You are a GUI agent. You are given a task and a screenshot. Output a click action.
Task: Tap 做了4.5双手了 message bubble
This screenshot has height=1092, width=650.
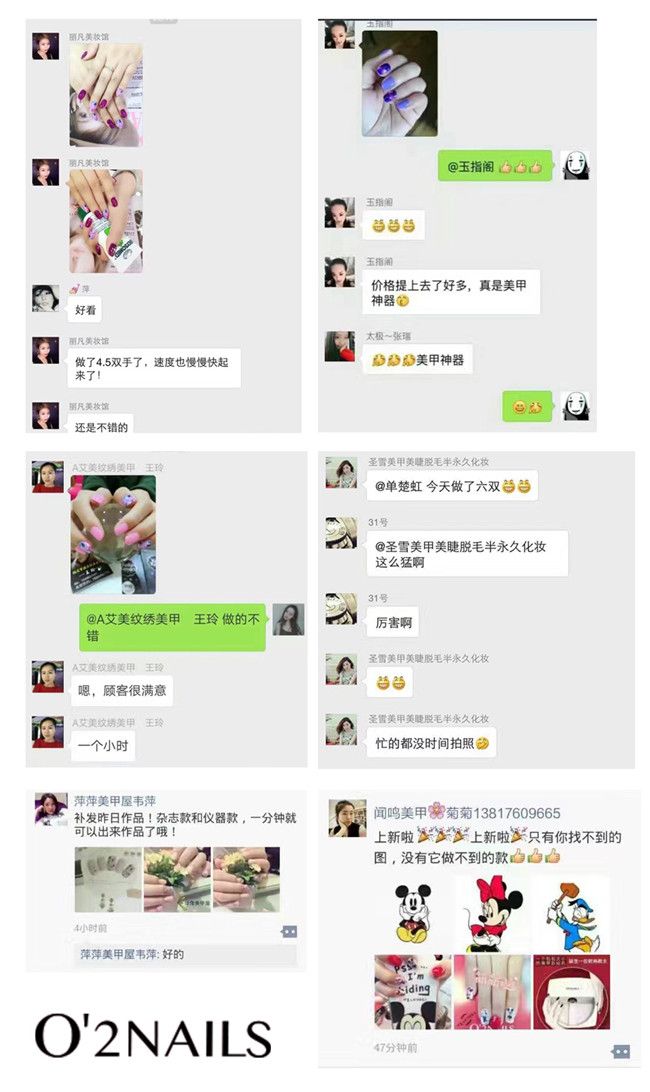154,368
